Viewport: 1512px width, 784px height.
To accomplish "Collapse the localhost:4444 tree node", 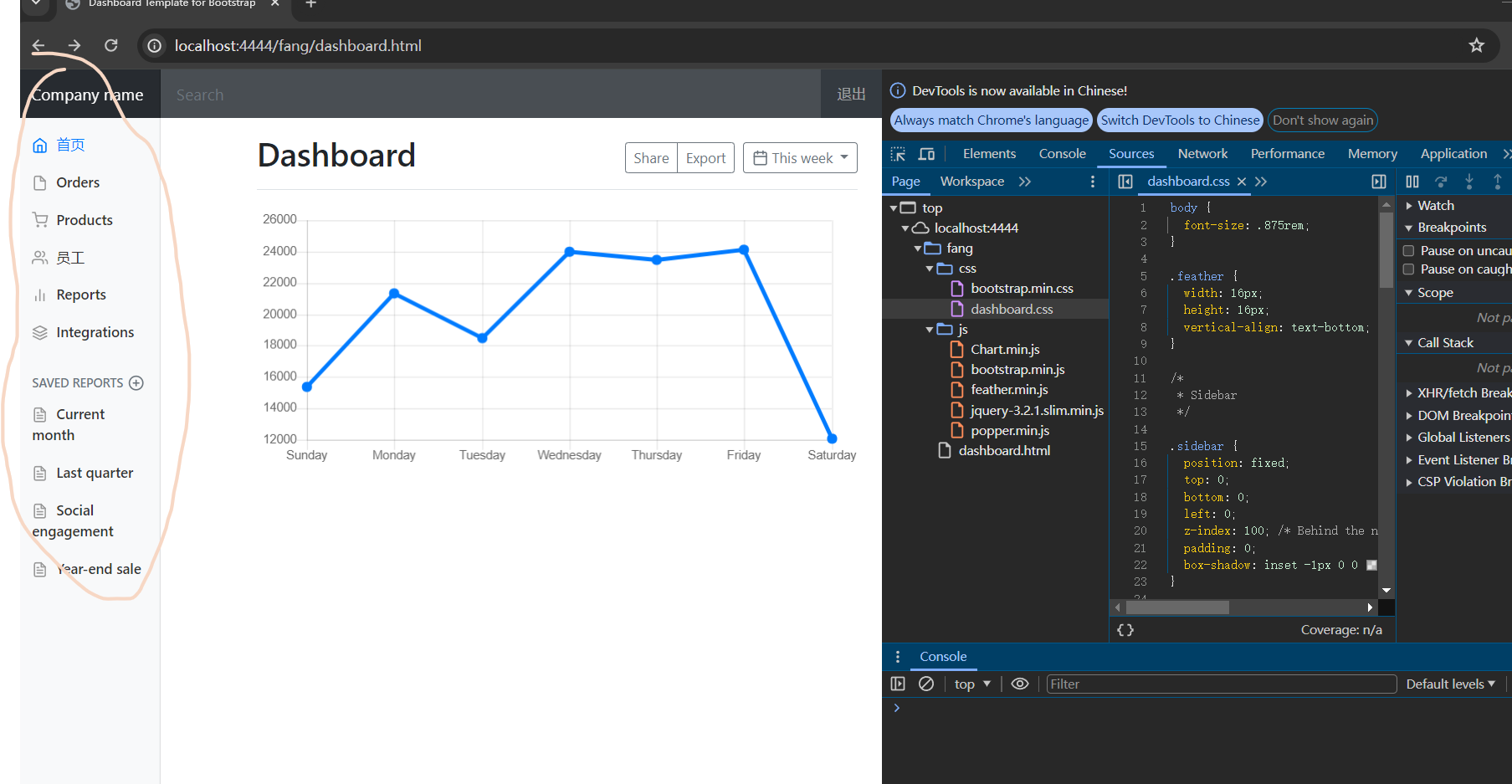I will click(x=905, y=228).
